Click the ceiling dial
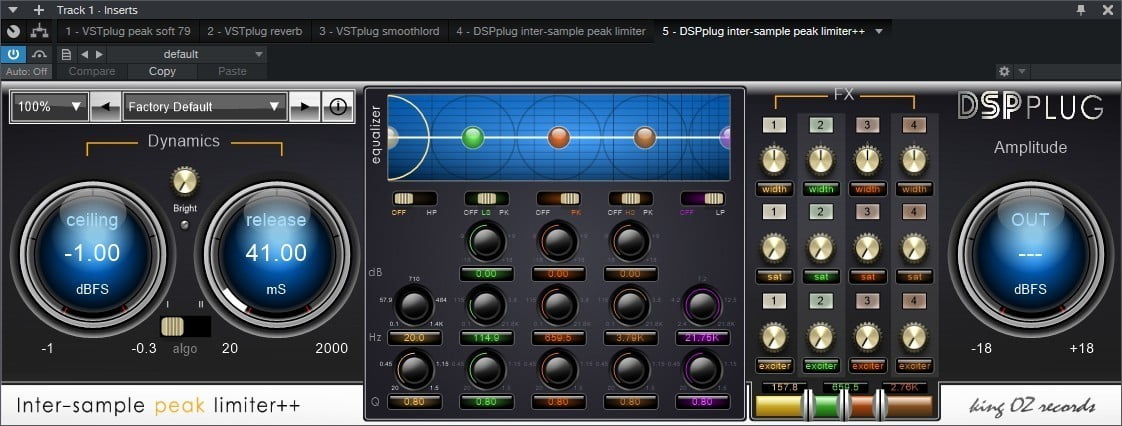 pos(92,254)
